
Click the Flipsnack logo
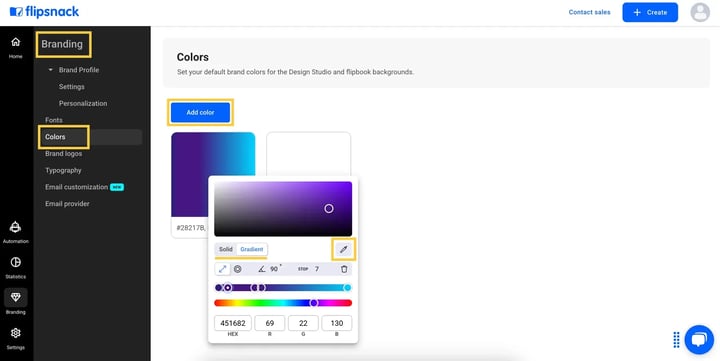pyautogui.click(x=45, y=12)
